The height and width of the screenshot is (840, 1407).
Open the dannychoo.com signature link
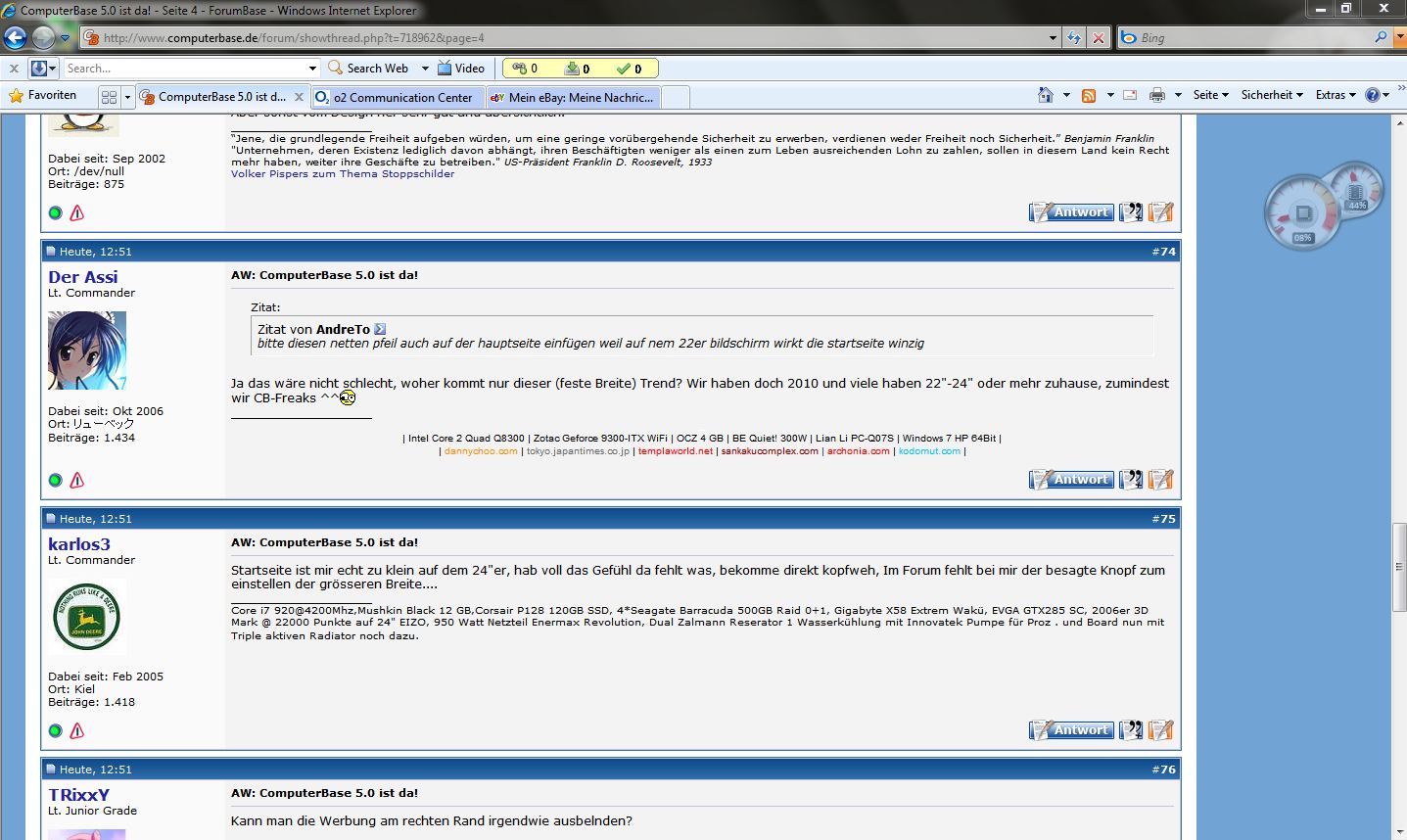coord(481,451)
